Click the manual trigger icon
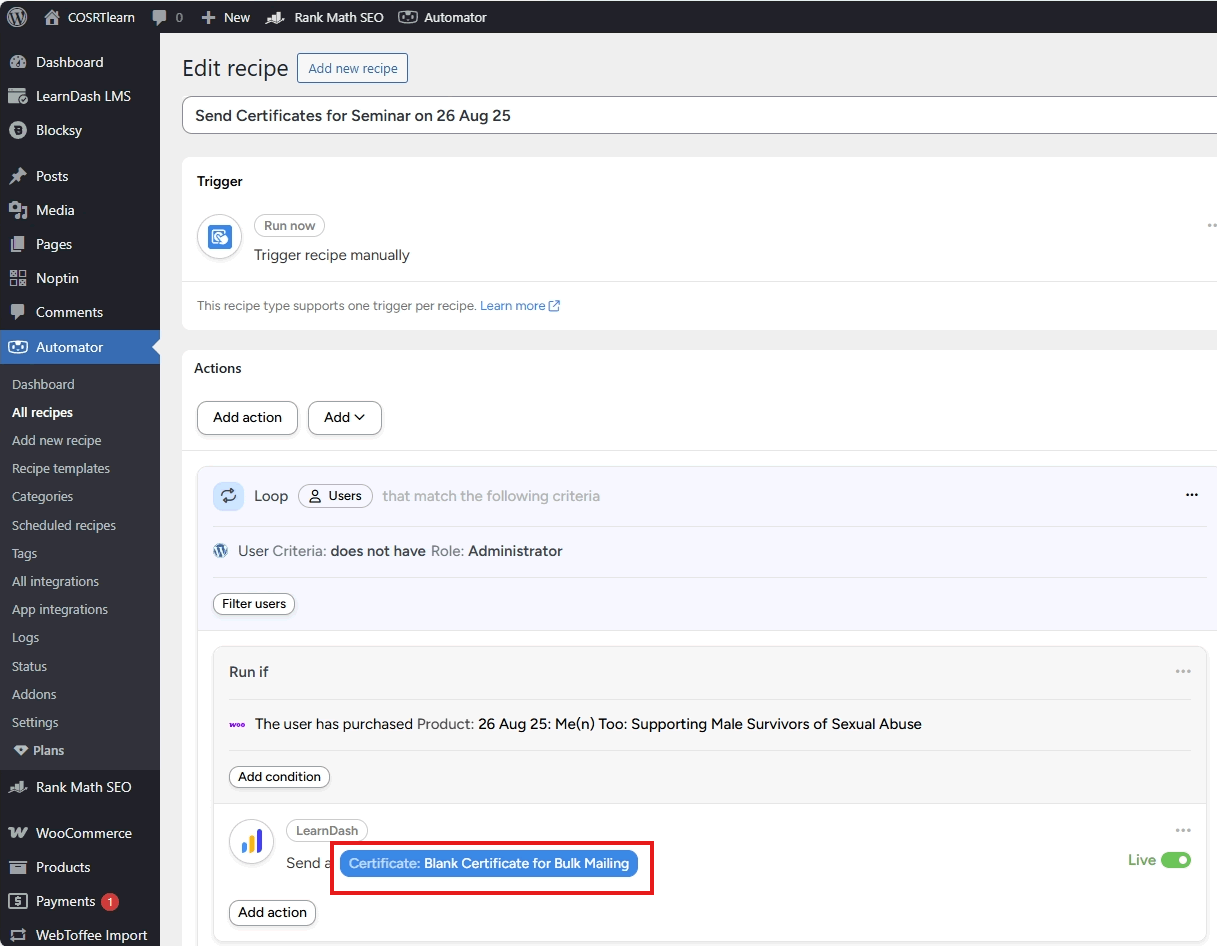The height and width of the screenshot is (946, 1217). [x=220, y=237]
